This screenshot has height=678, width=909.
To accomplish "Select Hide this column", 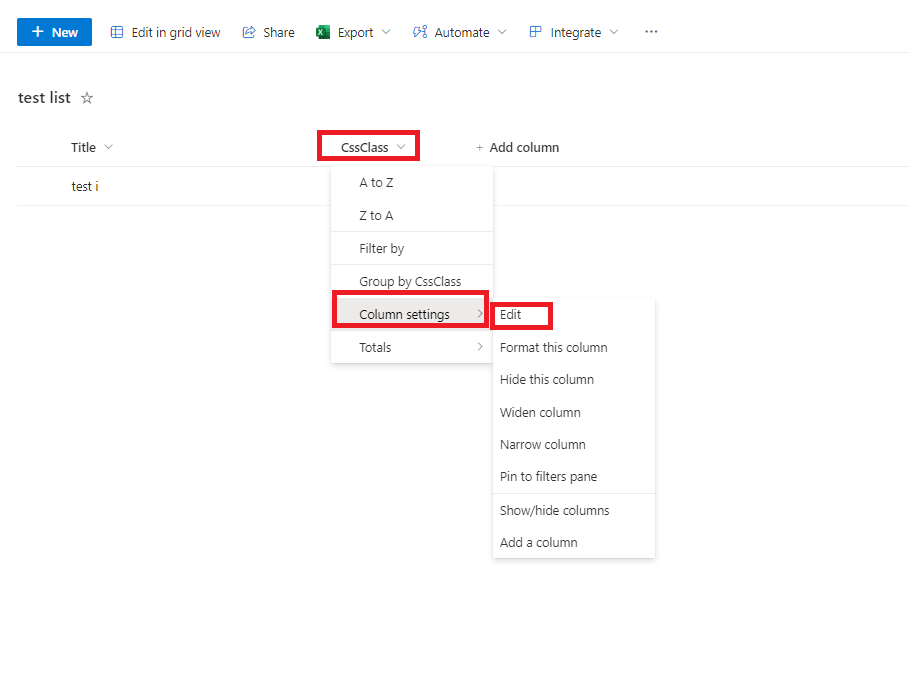I will click(574, 380).
